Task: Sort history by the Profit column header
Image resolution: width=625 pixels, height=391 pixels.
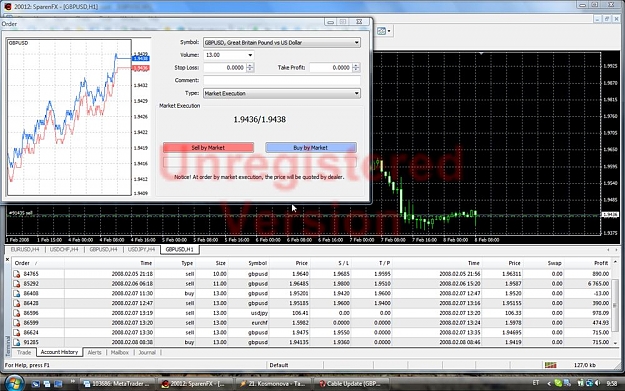Action: click(x=601, y=263)
